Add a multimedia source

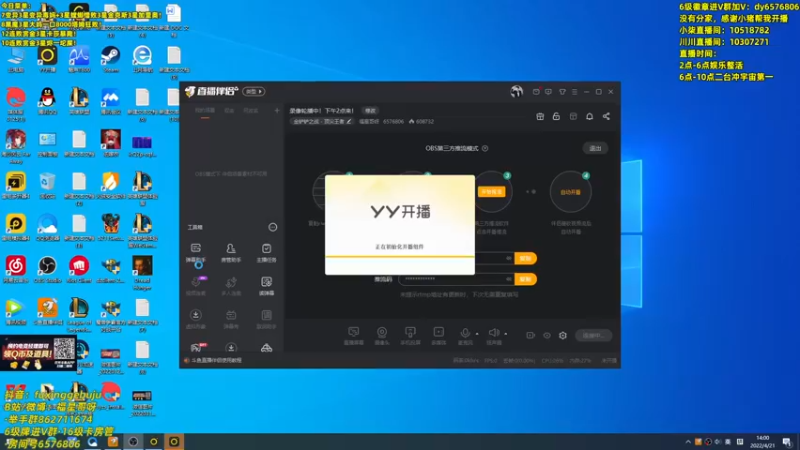tap(438, 336)
